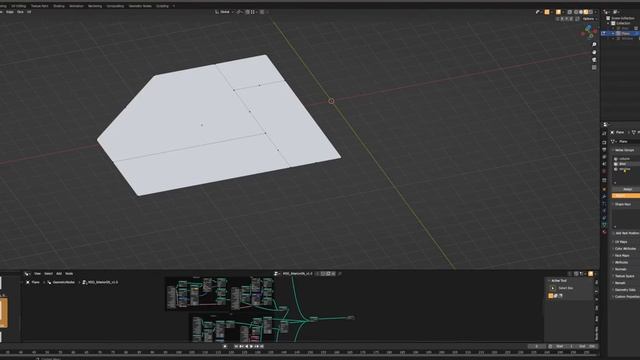Select rendered shading mode
Viewport: 640px width, 360px height.
click(x=591, y=12)
